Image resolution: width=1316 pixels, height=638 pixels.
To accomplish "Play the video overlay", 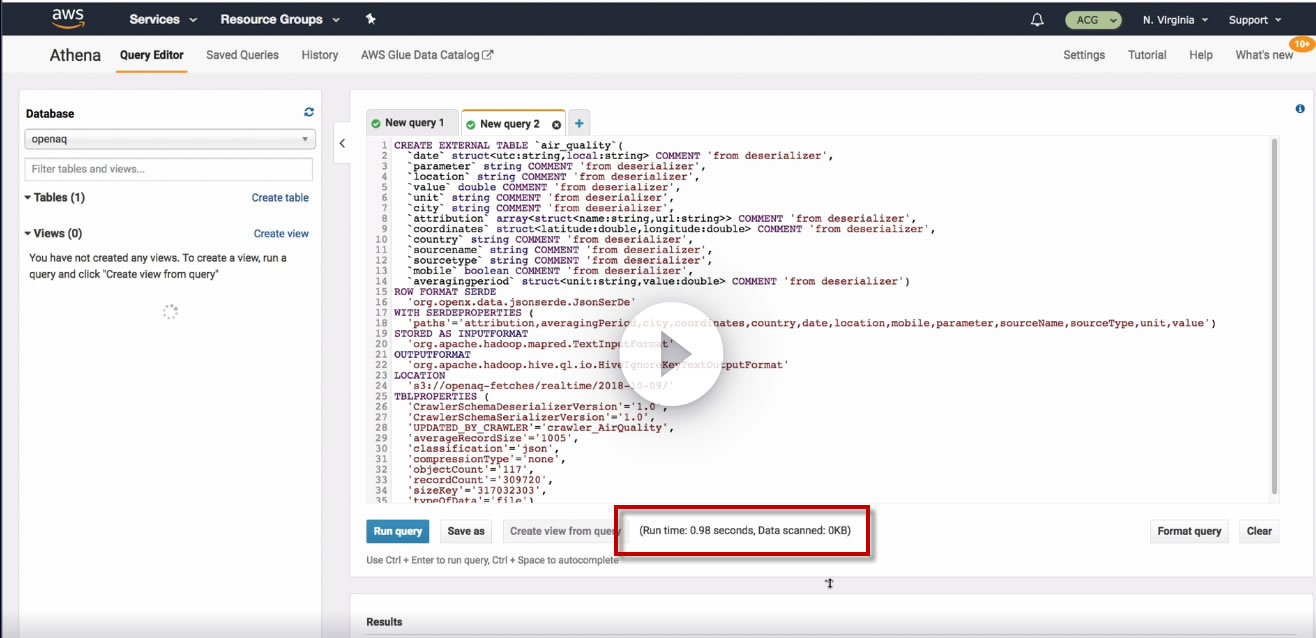I will pyautogui.click(x=670, y=354).
